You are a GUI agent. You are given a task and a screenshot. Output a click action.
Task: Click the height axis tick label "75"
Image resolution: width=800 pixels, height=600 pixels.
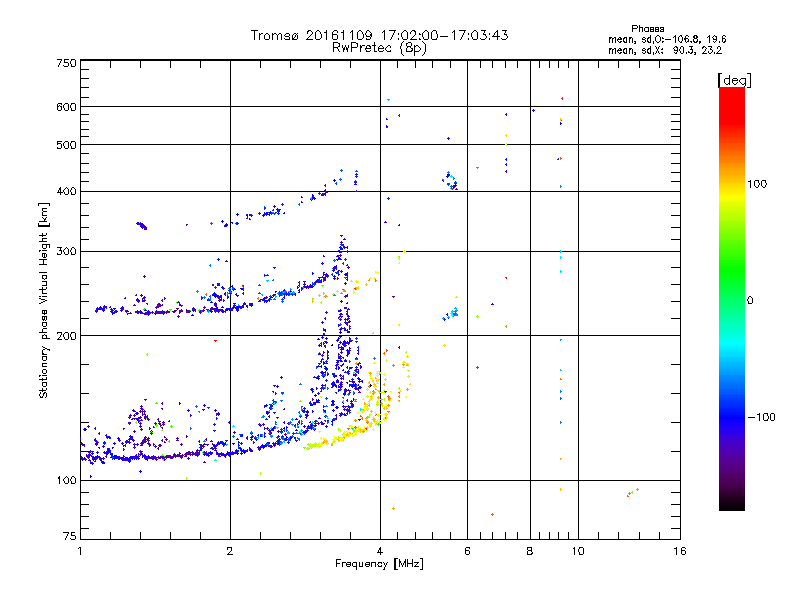point(70,536)
